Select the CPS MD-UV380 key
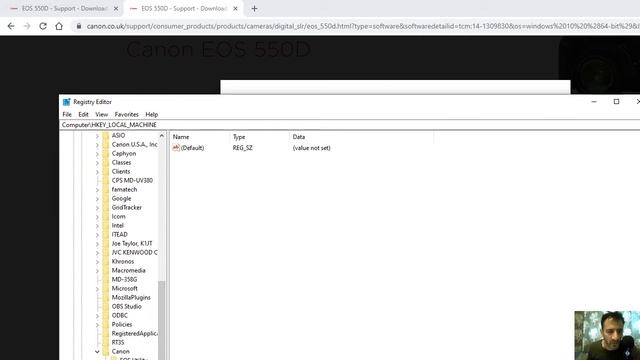This screenshot has height=360, width=640. coord(132,180)
